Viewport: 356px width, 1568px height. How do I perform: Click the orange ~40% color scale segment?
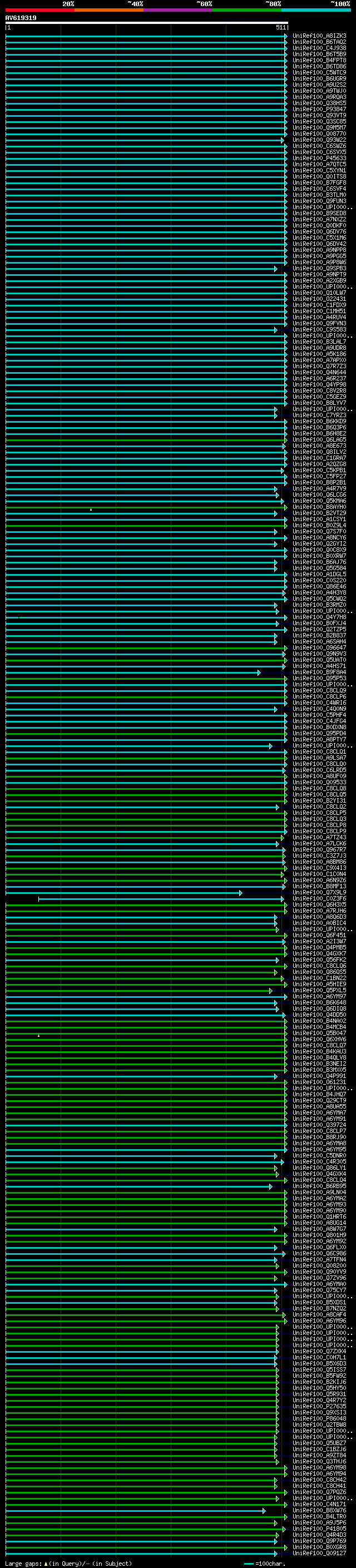[x=109, y=10]
